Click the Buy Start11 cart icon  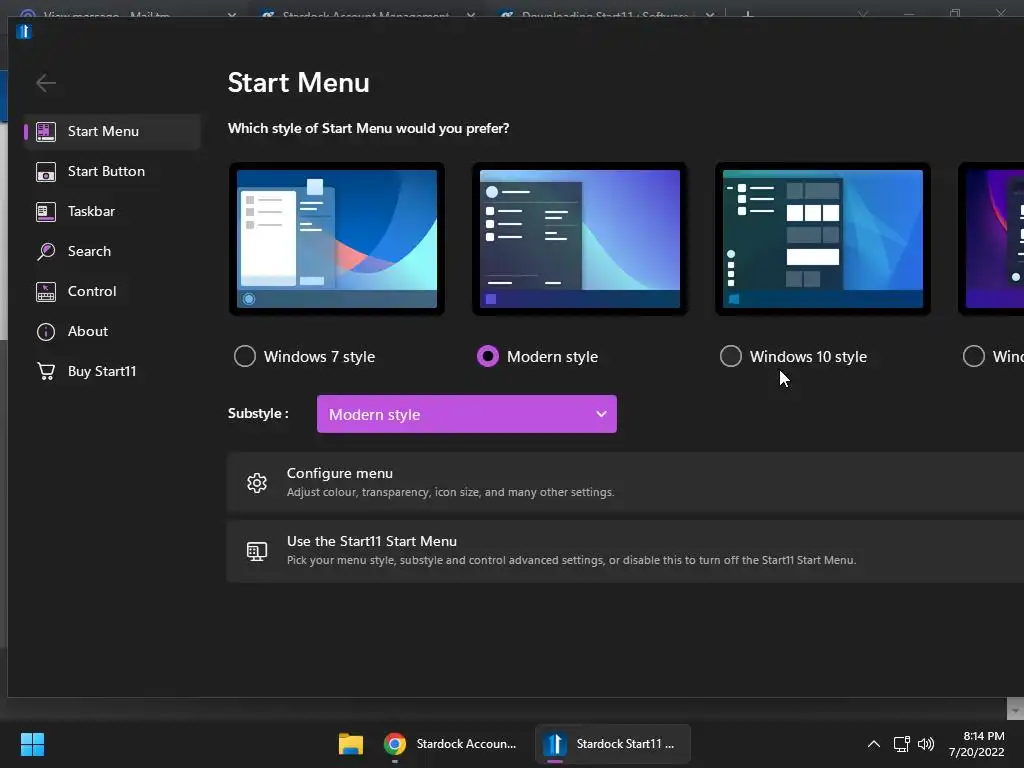pos(46,372)
